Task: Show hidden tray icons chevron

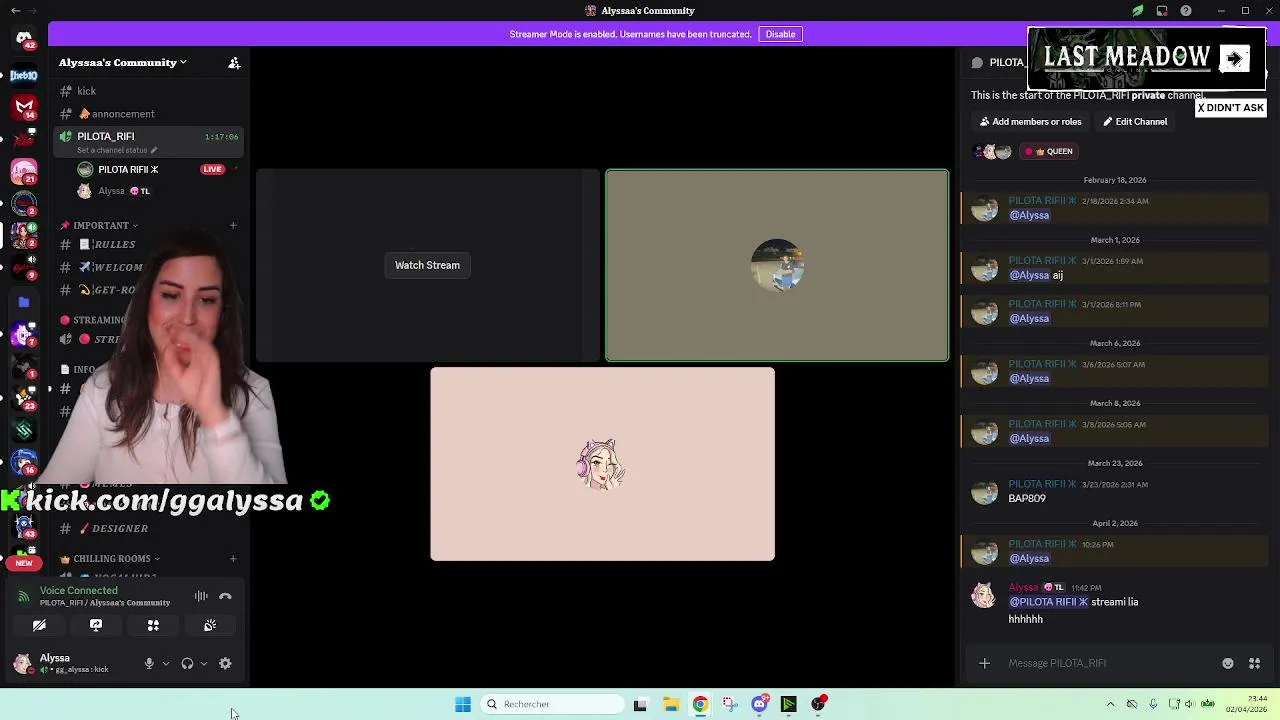Action: click(1110, 704)
